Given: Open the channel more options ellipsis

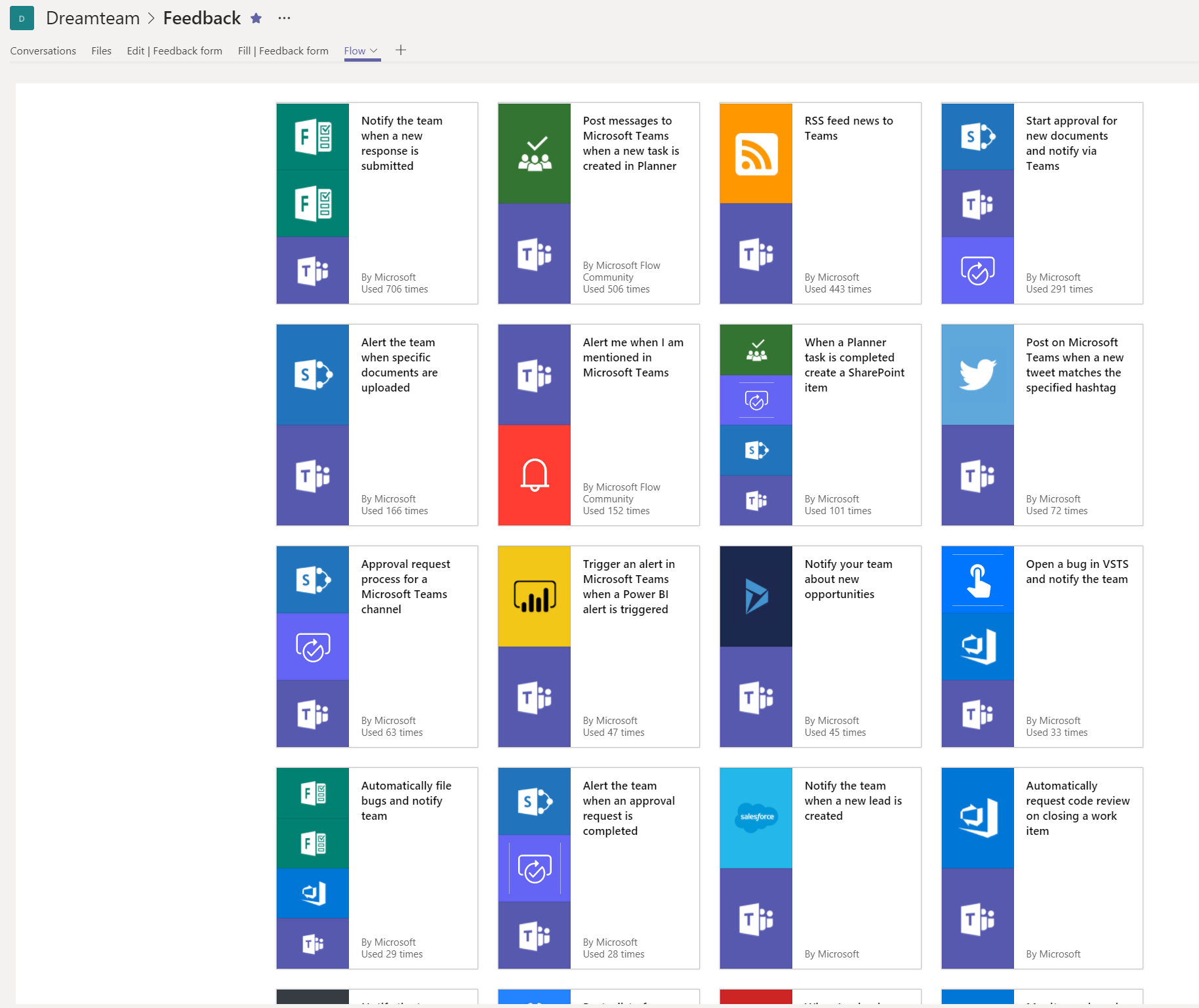Looking at the screenshot, I should (284, 18).
